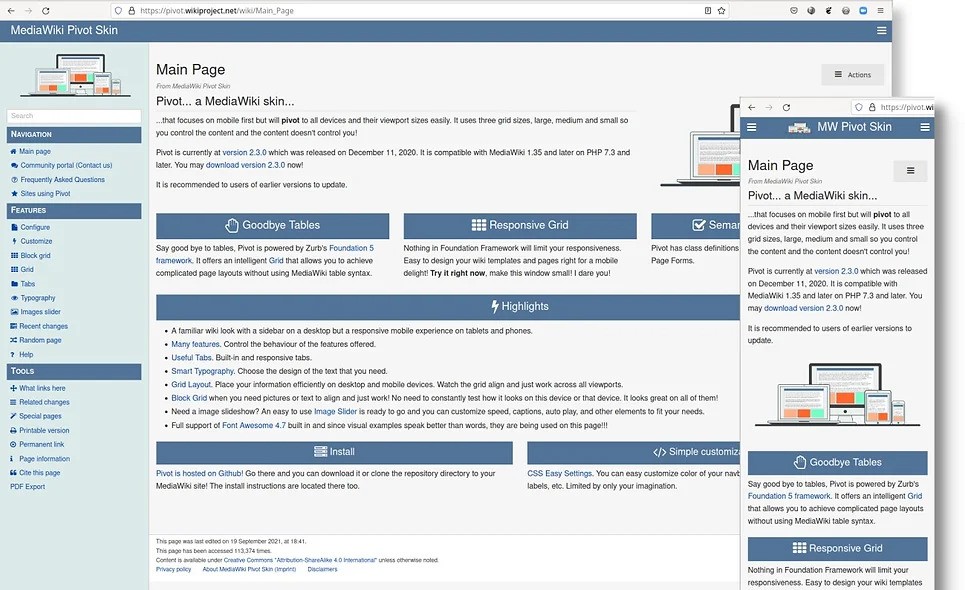The width and height of the screenshot is (965, 590).
Task: Open Configure under Features
Action: (x=34, y=227)
